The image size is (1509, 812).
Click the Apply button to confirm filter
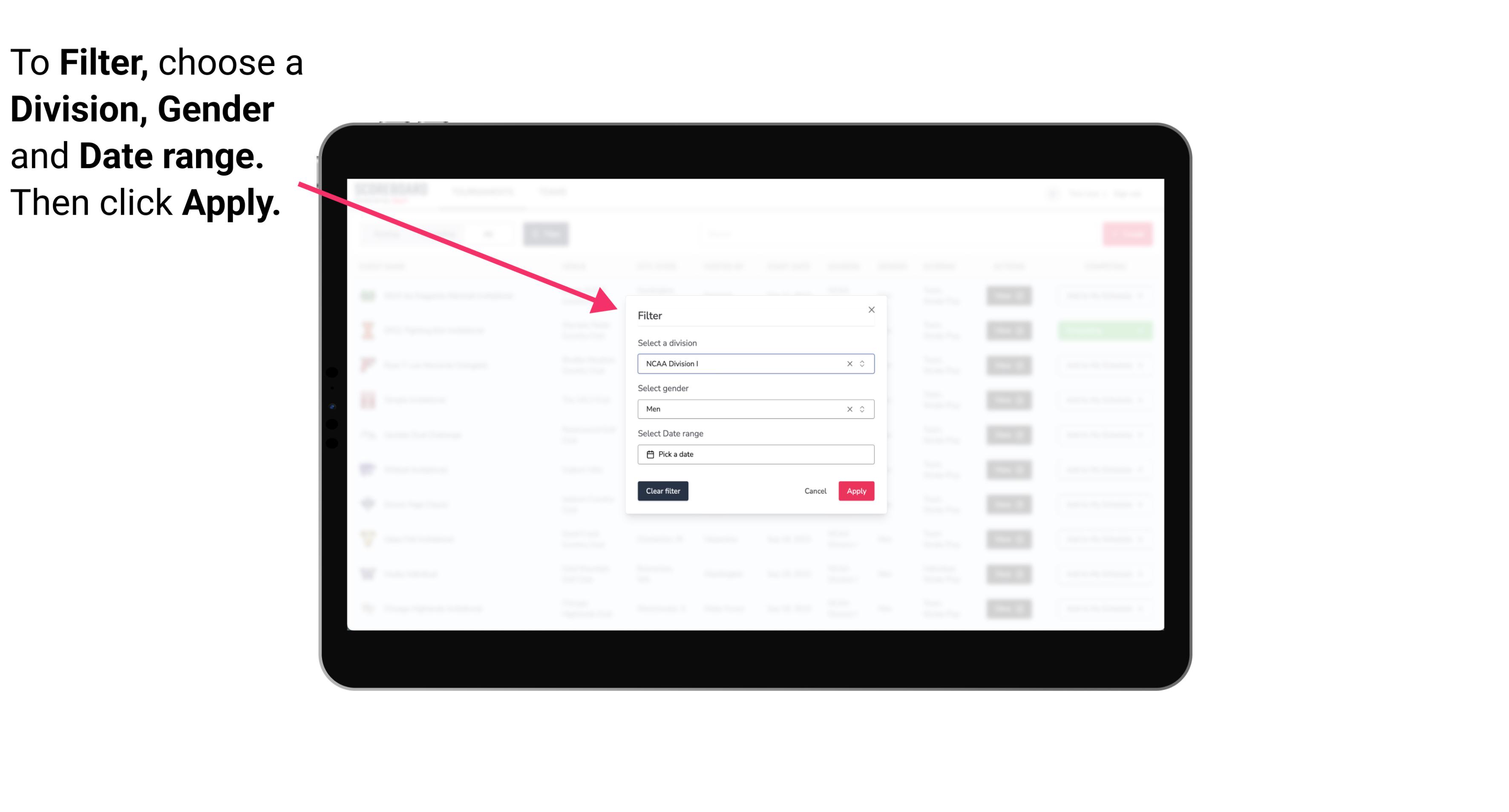(x=855, y=491)
